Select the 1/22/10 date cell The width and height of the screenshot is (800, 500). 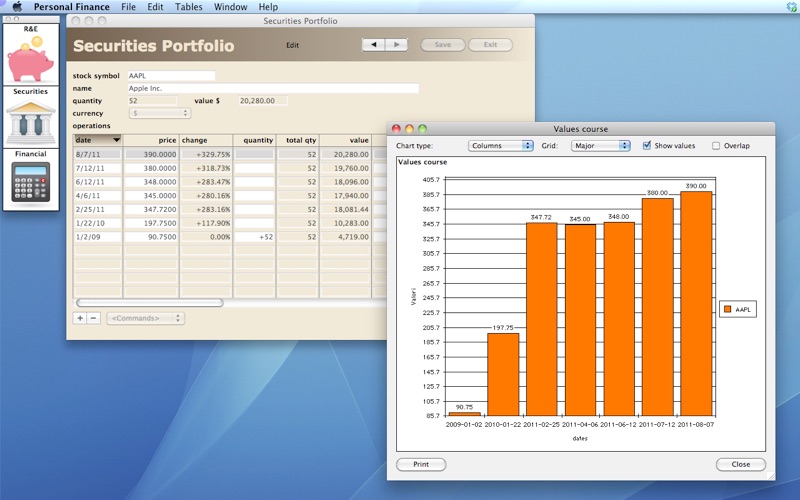(x=97, y=223)
